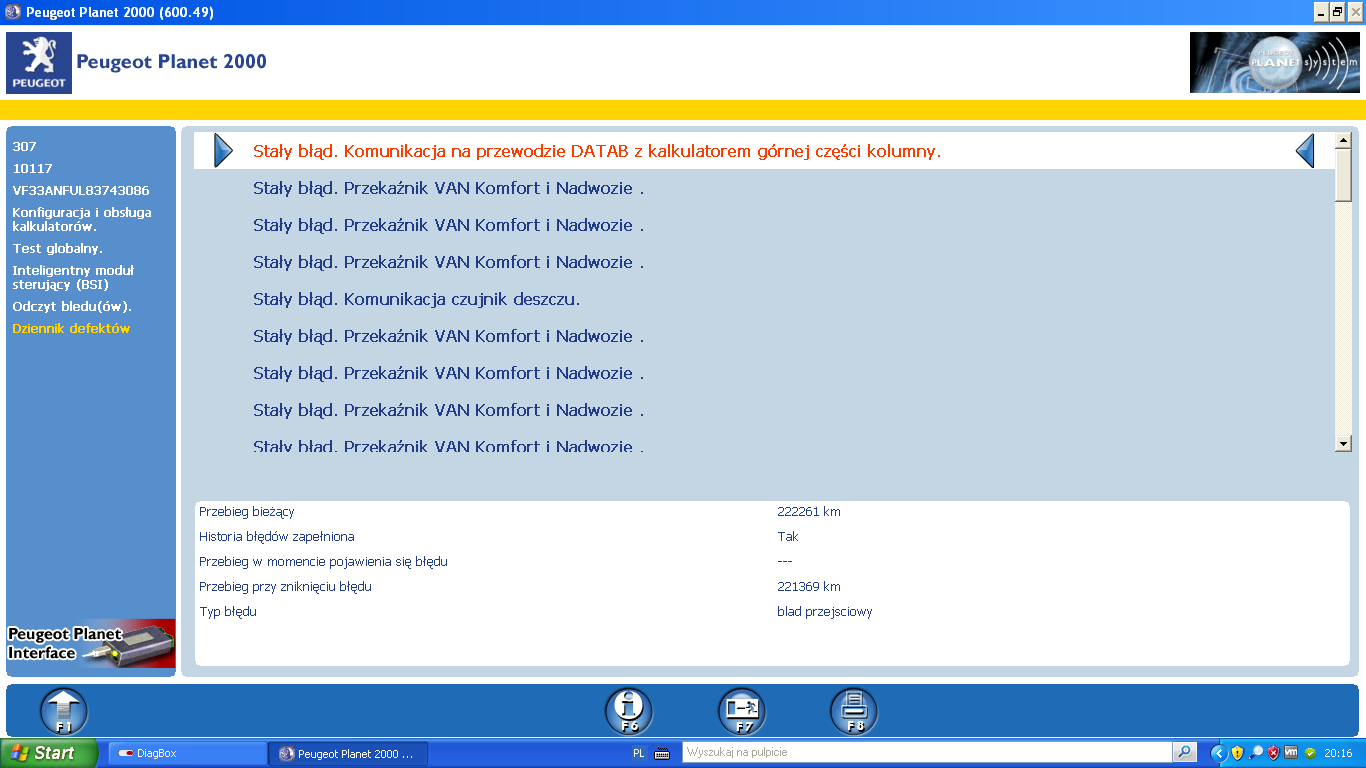This screenshot has width=1366, height=768.
Task: Click the 'Typ błędu' label
Action: pyautogui.click(x=228, y=611)
